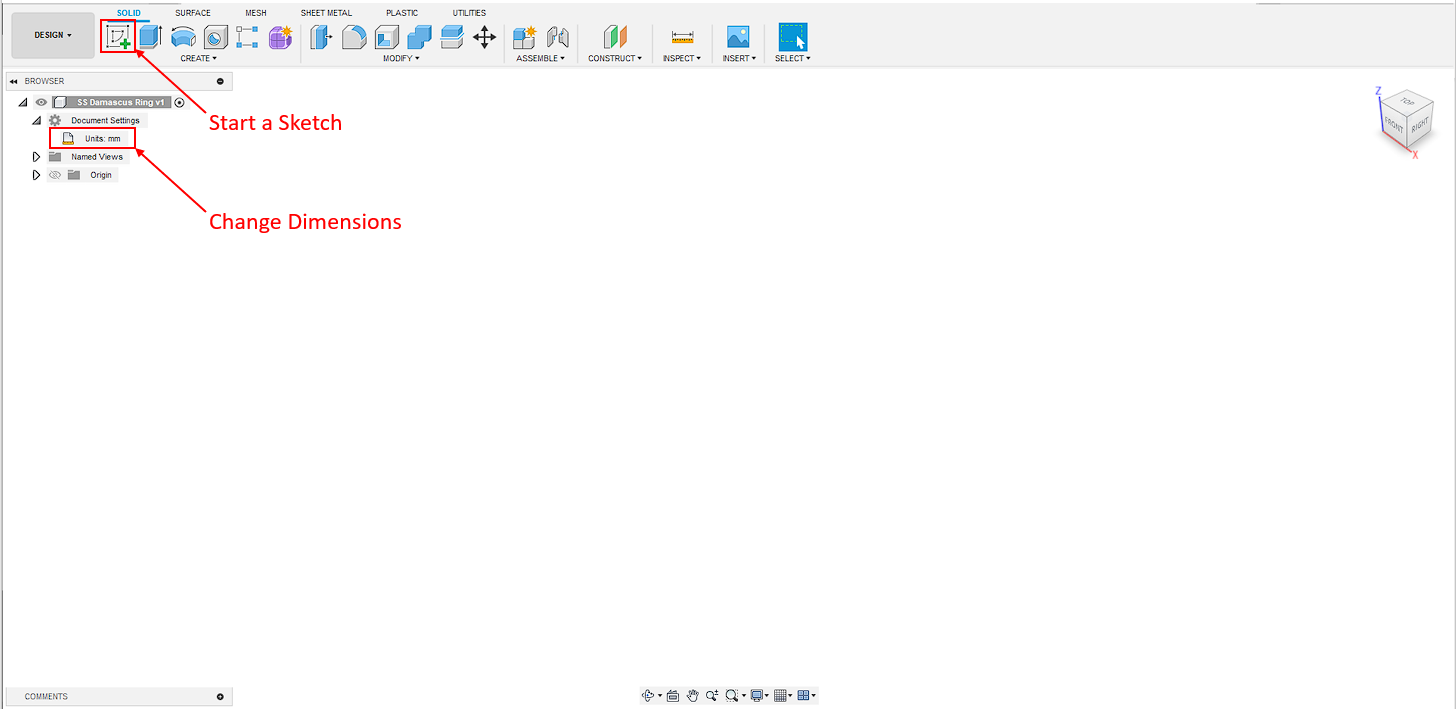Click the New Component icon

tap(525, 38)
